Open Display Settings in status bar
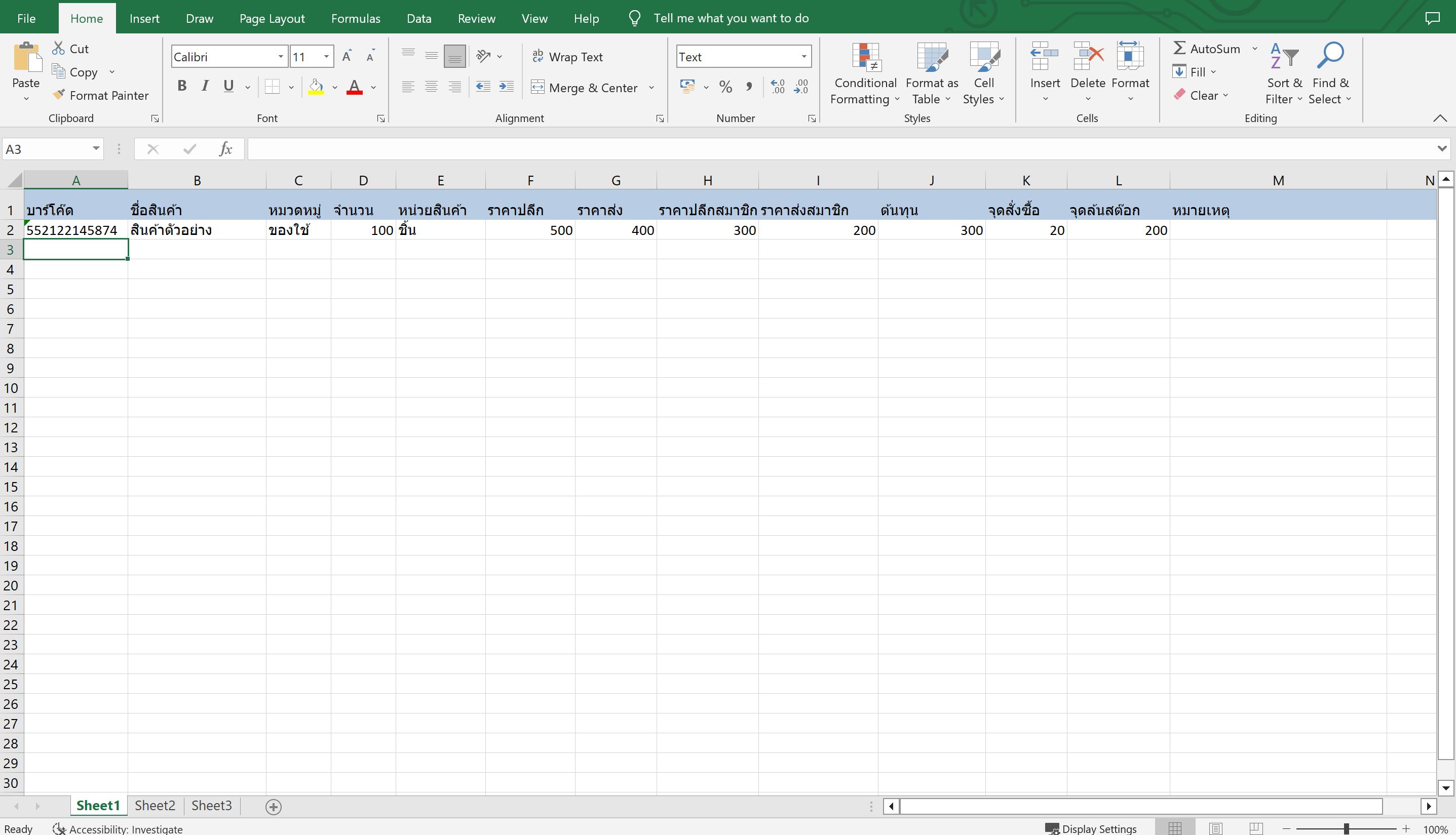Screen dimensions: 1456x835 pos(1091,829)
